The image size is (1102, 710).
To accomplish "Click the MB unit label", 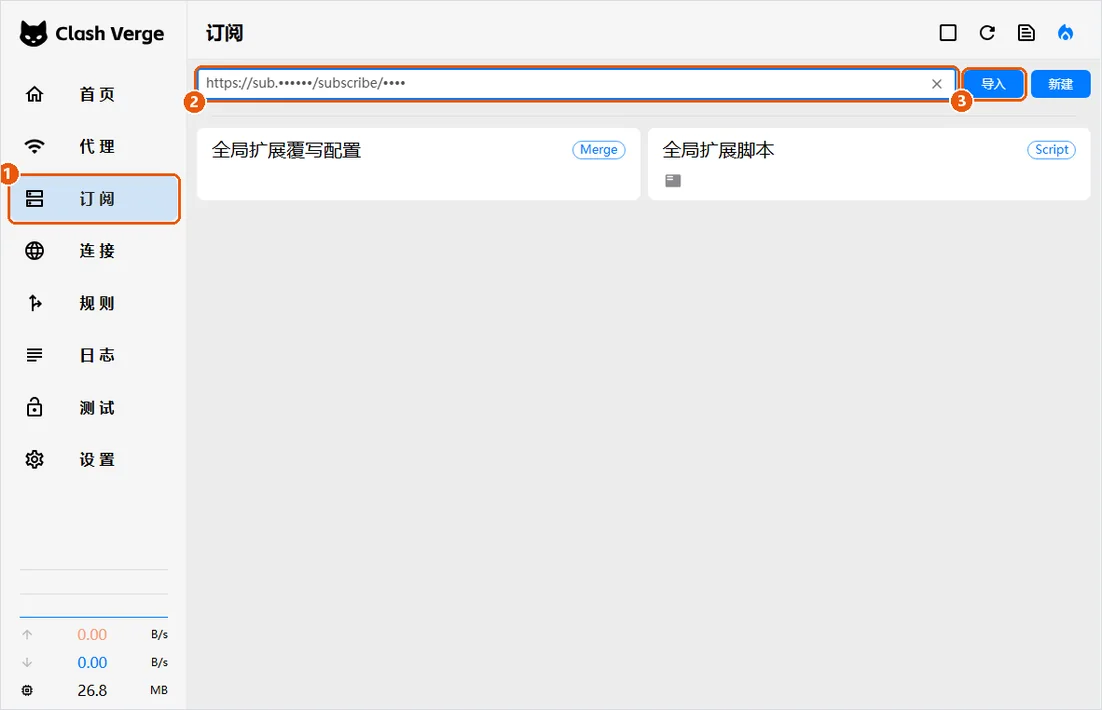I will [159, 690].
